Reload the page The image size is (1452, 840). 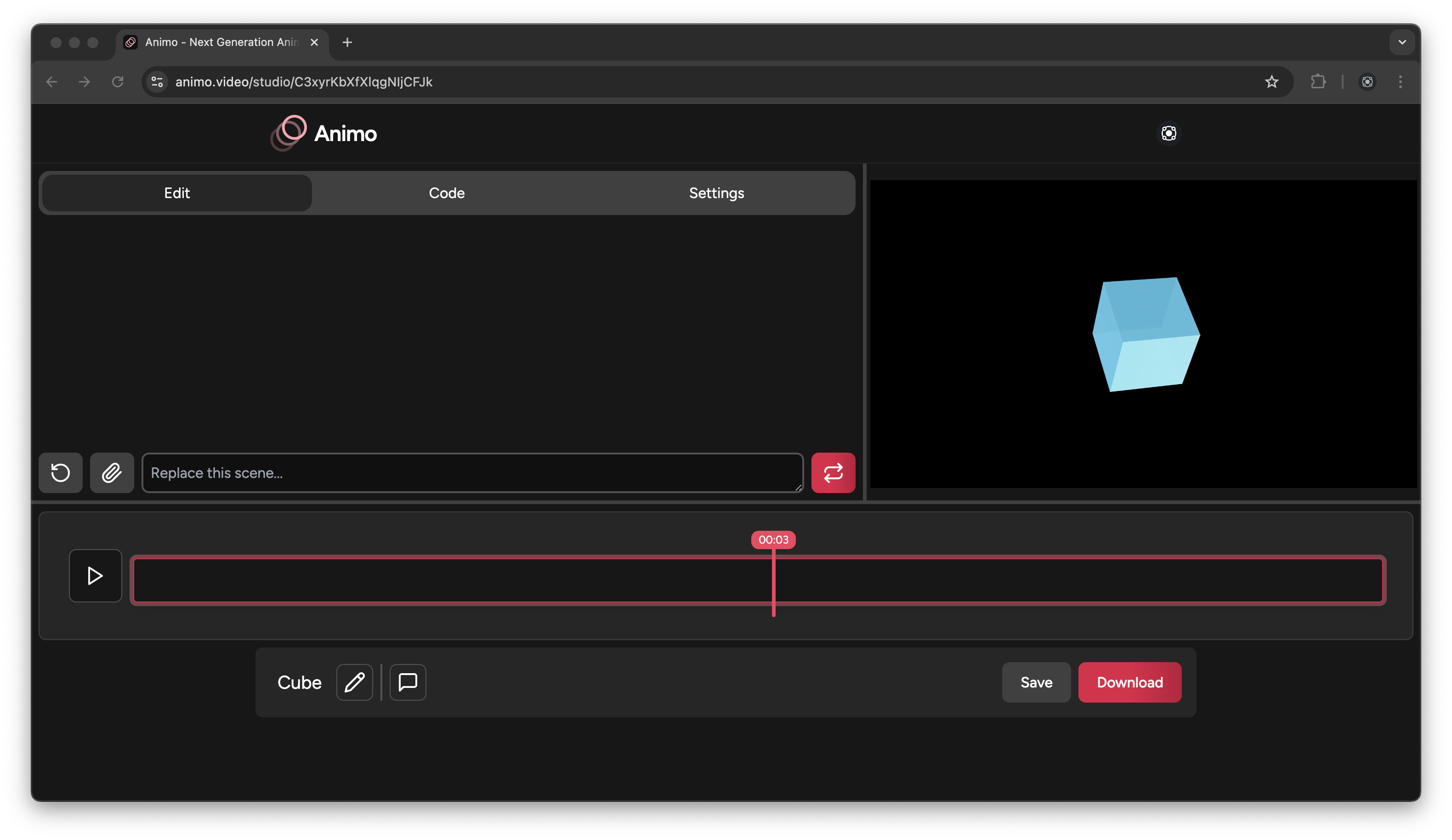(118, 82)
